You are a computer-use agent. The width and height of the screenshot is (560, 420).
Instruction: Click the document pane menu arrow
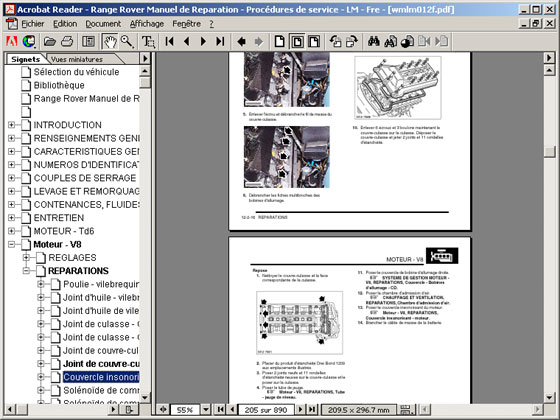tap(549, 58)
